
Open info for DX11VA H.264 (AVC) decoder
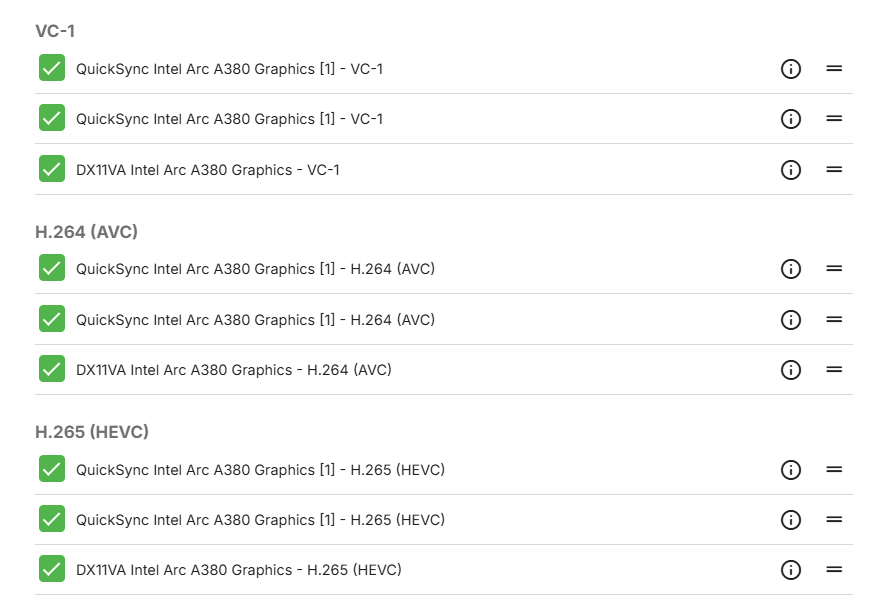(x=790, y=370)
